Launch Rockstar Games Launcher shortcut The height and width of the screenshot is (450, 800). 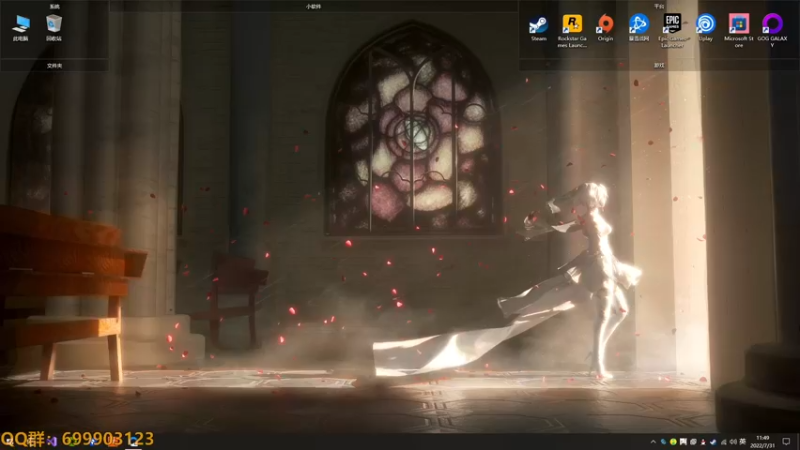click(x=572, y=31)
